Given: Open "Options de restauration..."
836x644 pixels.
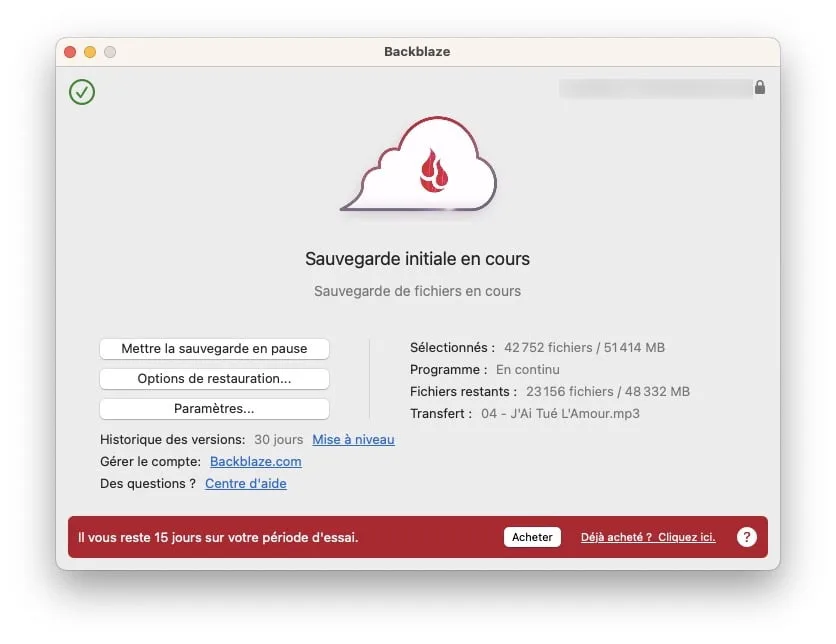Looking at the screenshot, I should (214, 378).
